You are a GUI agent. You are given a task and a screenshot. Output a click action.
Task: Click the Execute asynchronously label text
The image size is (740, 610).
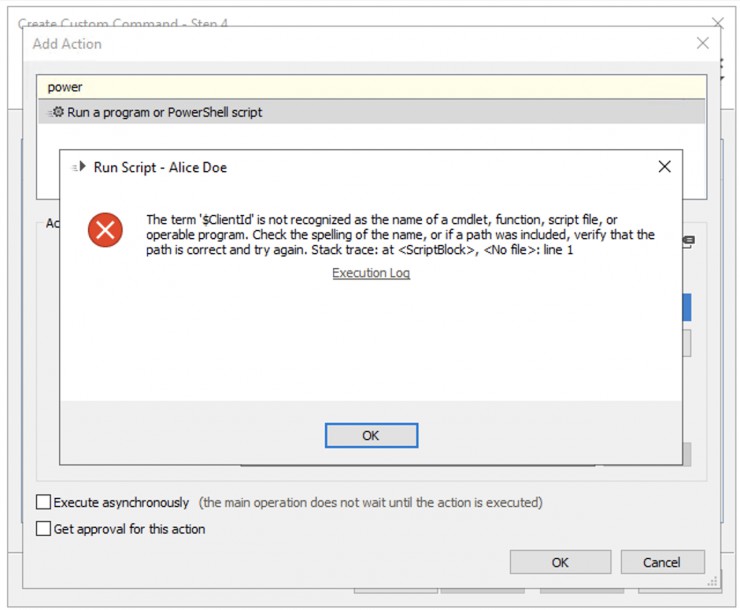pos(121,502)
